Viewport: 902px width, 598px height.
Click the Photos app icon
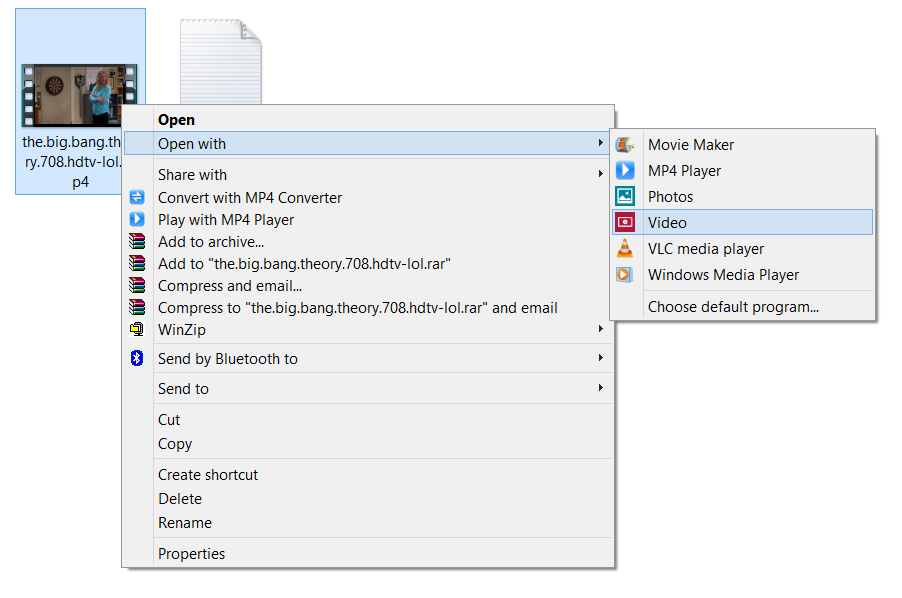(625, 196)
